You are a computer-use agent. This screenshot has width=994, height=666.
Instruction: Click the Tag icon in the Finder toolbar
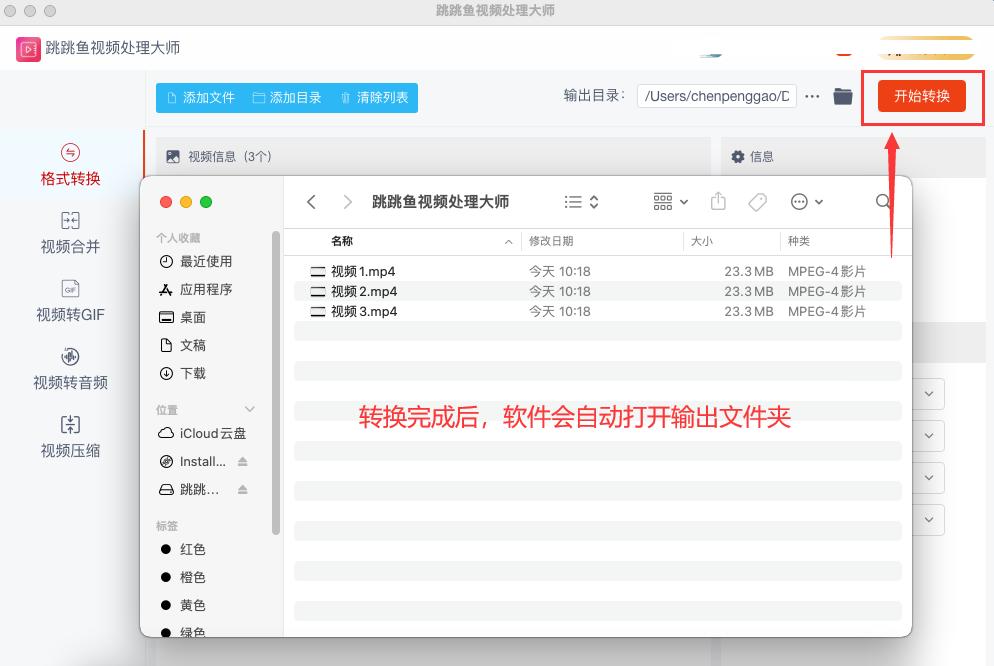click(x=757, y=201)
